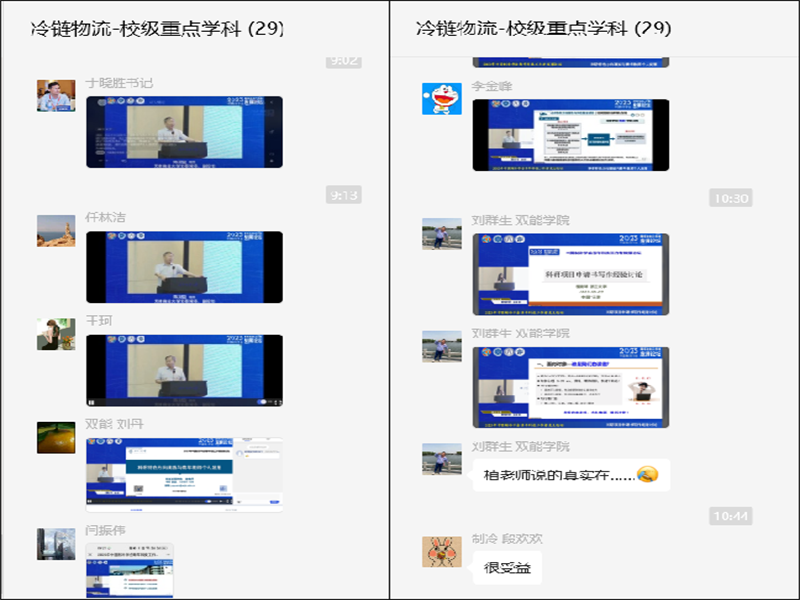
Task: Open 双能 刘丹's slide screenshot
Action: pos(184,472)
